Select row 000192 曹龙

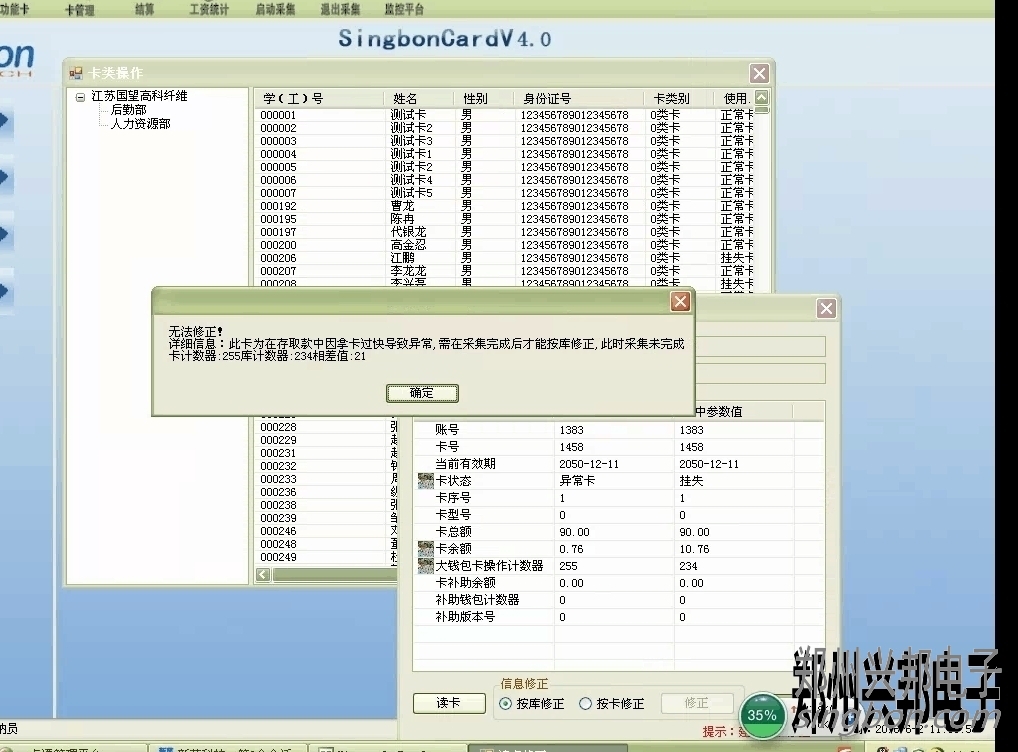506,206
